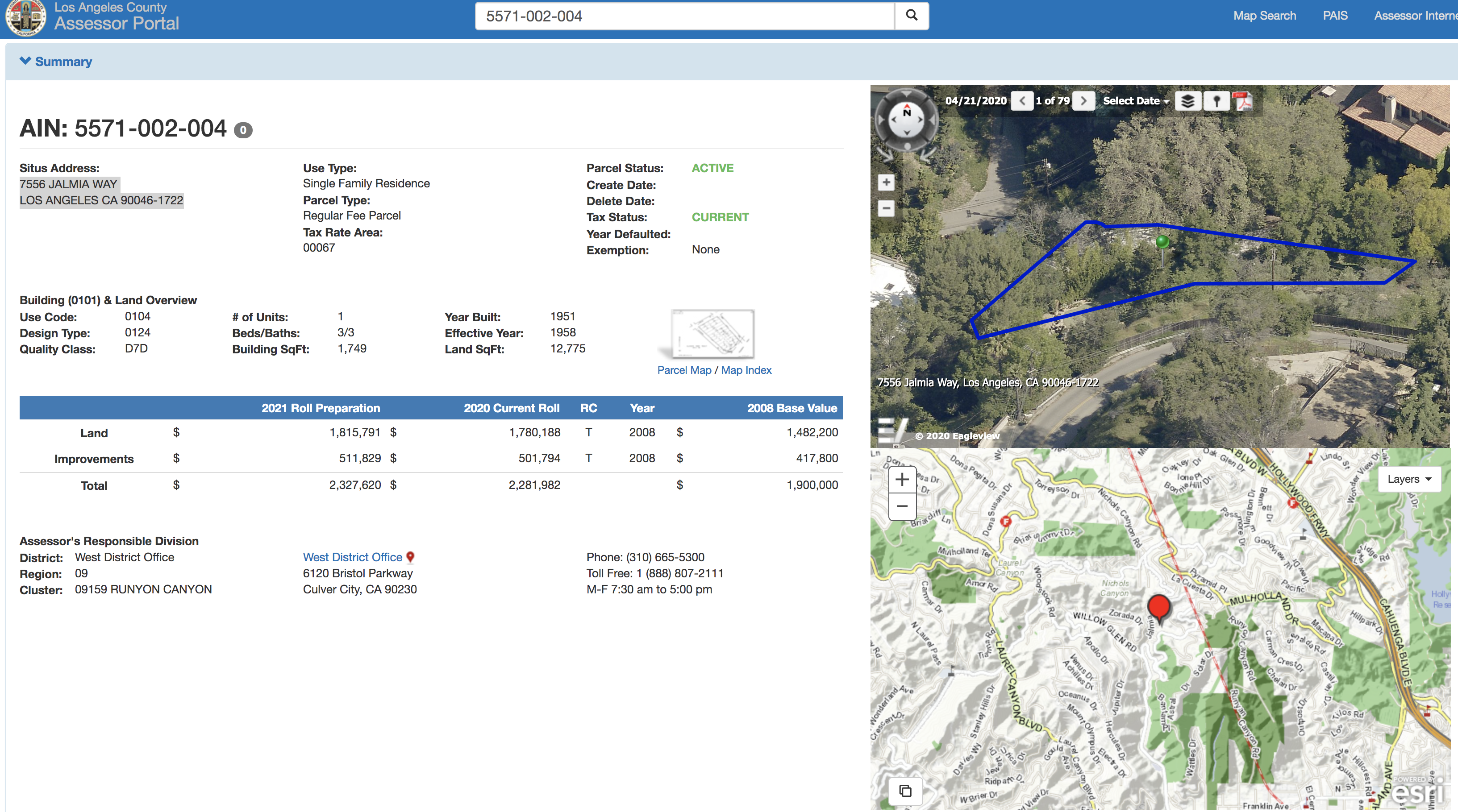This screenshot has height=812, width=1458.
Task: Pan aerial view west on compass
Action: 893,120
